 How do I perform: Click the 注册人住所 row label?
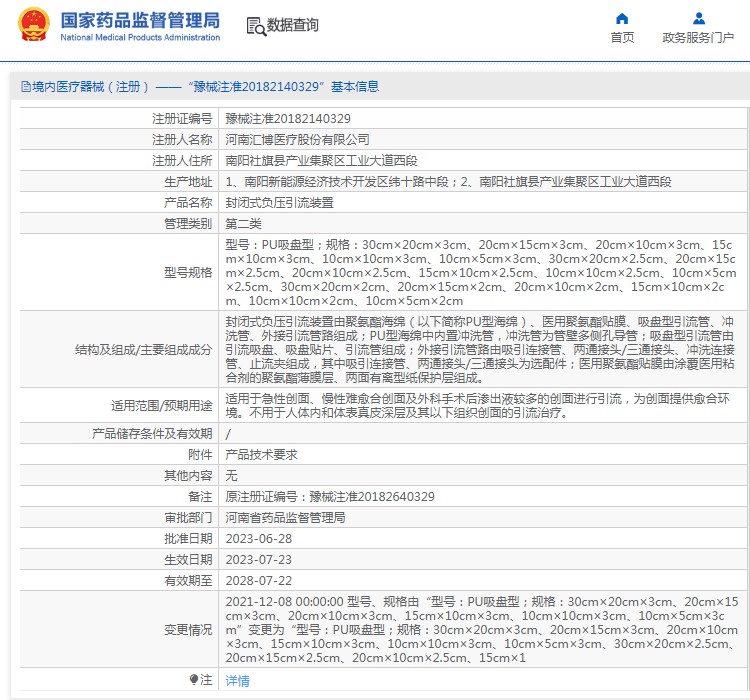click(182, 161)
